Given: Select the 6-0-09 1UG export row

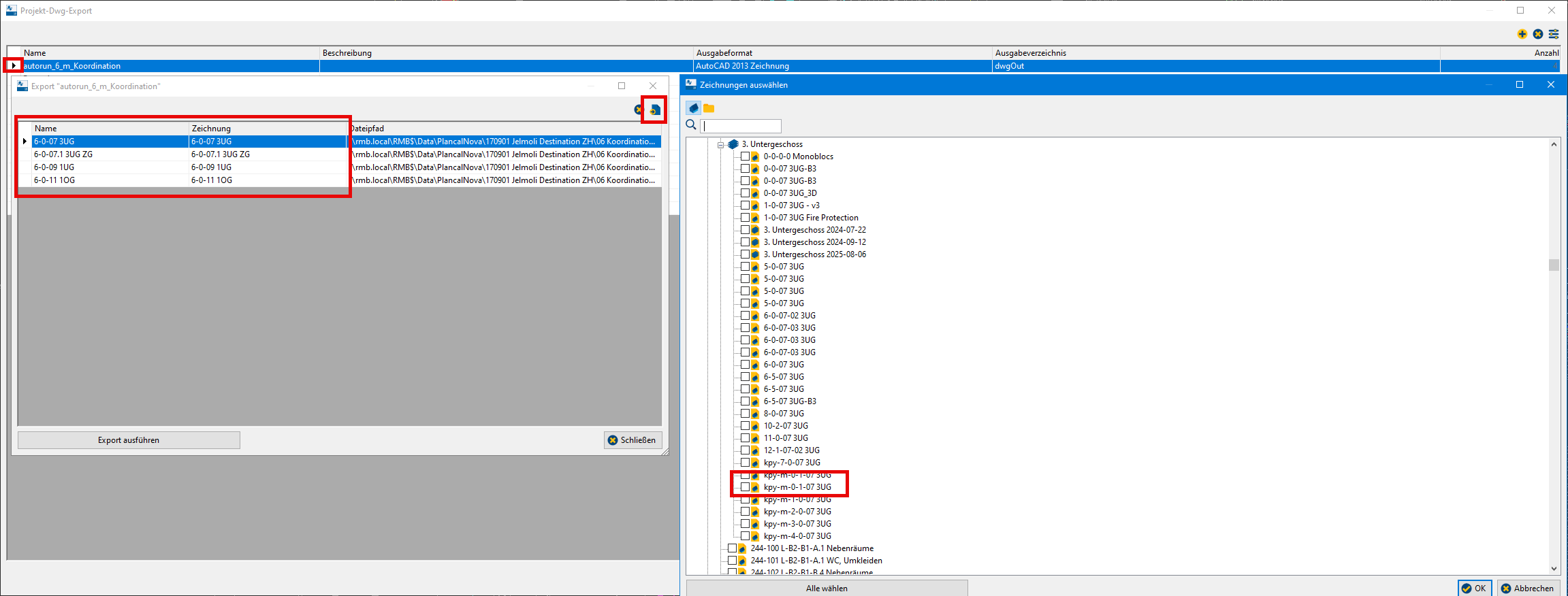Looking at the screenshot, I should tap(340, 167).
